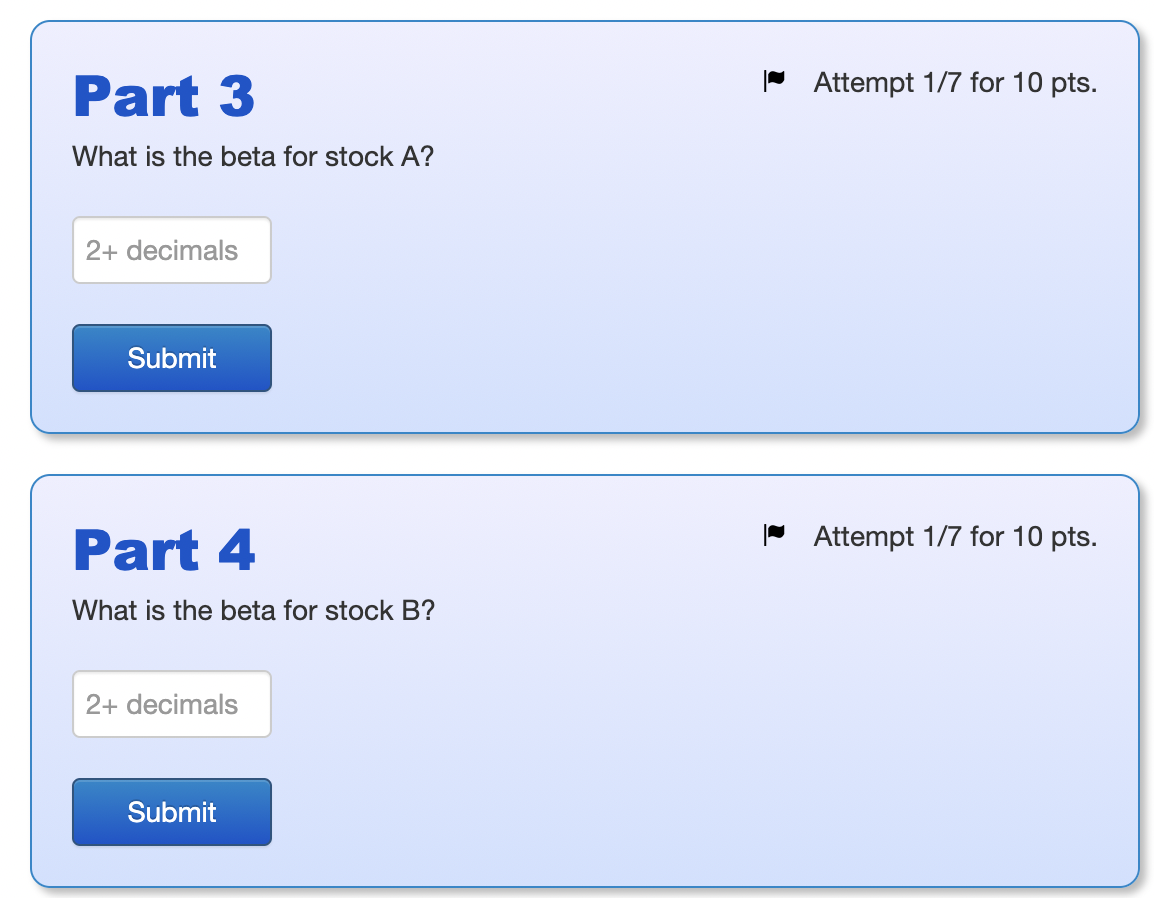The width and height of the screenshot is (1154, 898).
Task: Flag the stock A beta question
Action: (772, 82)
